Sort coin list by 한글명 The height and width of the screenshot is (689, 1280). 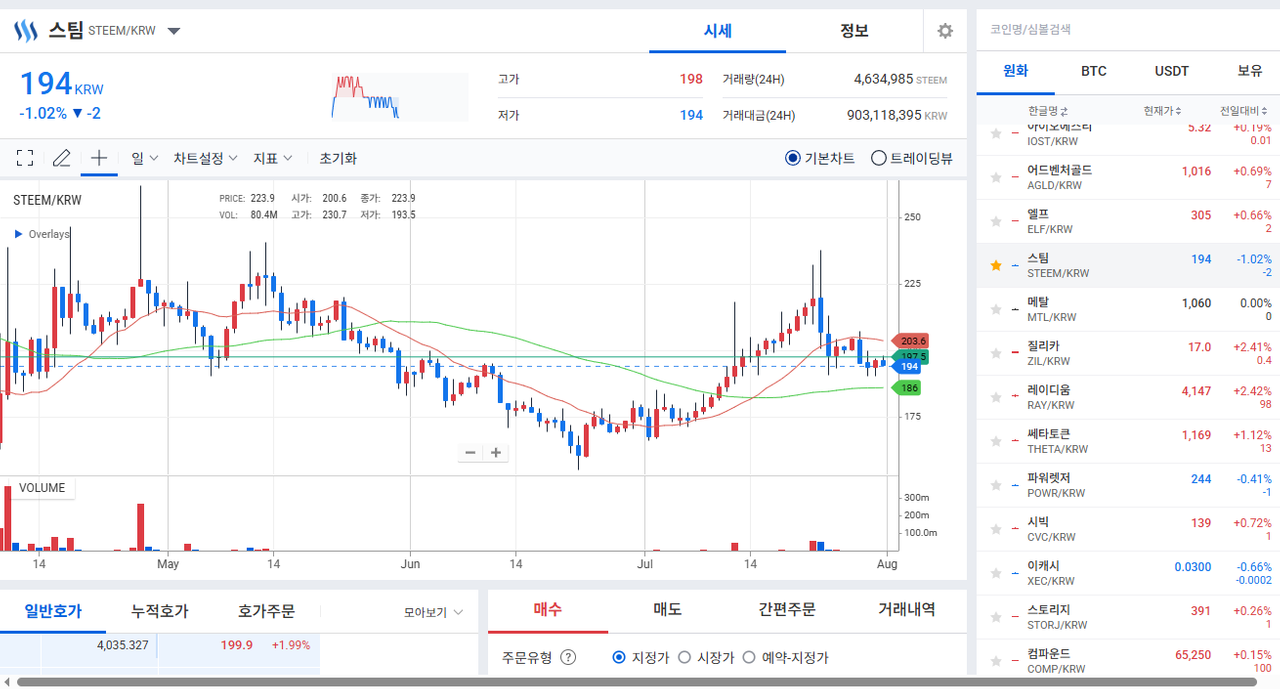click(x=1048, y=110)
